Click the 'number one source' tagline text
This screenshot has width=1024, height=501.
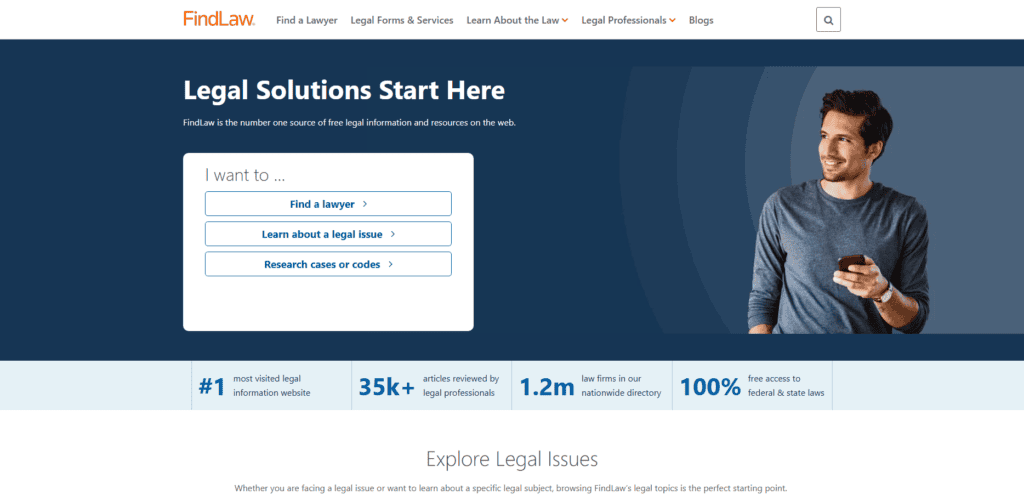coord(349,123)
